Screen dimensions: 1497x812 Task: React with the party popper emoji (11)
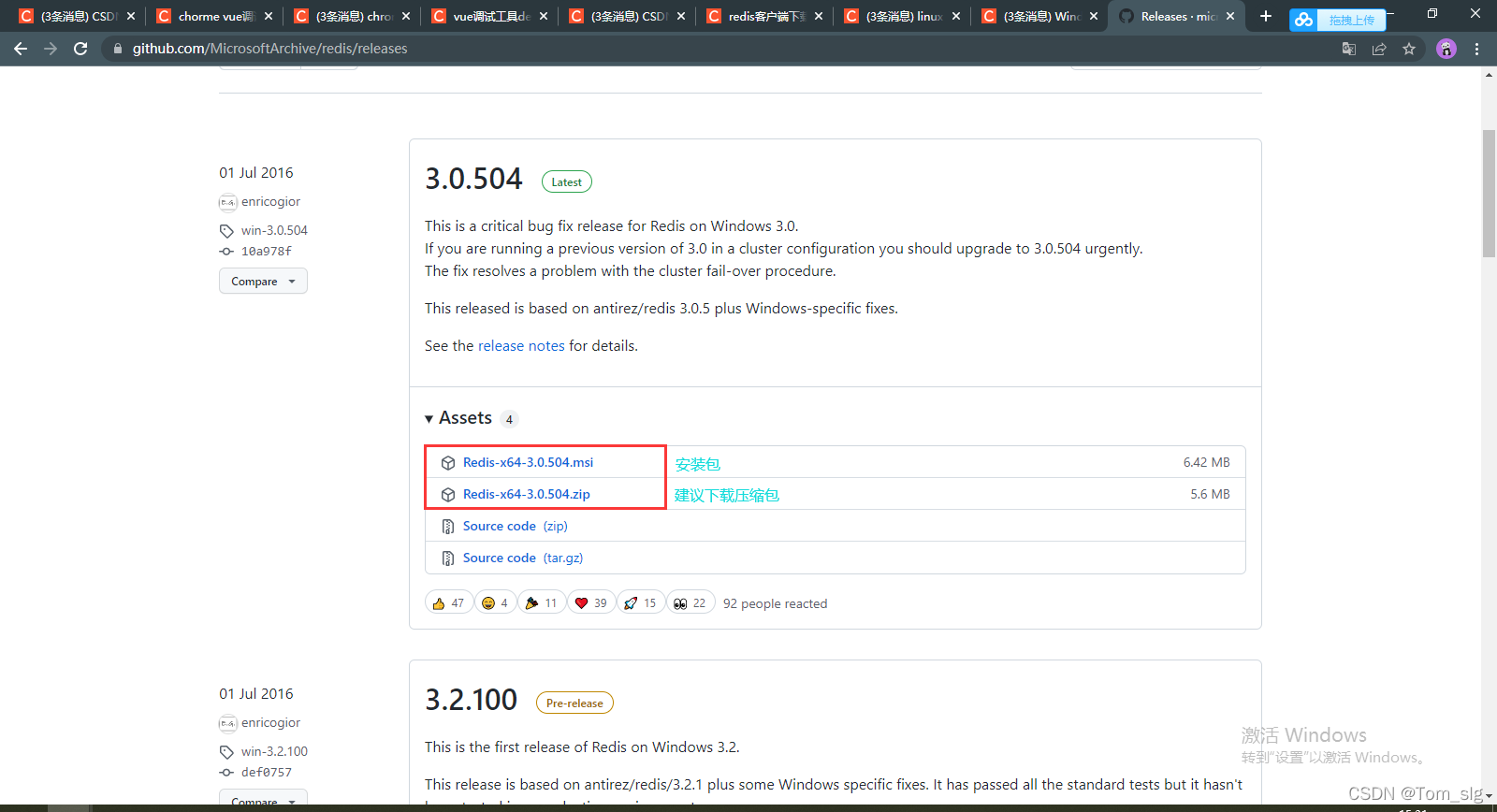(x=542, y=602)
